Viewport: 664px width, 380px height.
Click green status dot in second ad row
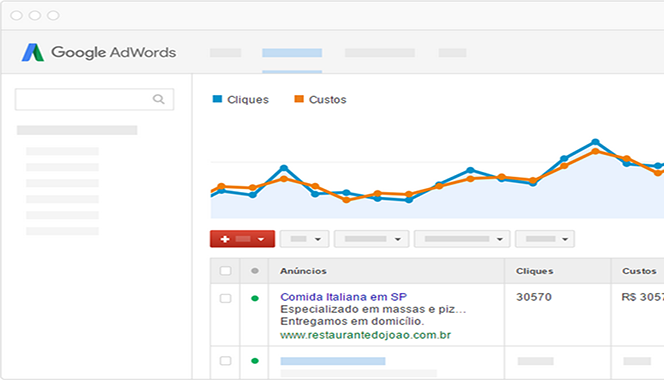point(255,361)
